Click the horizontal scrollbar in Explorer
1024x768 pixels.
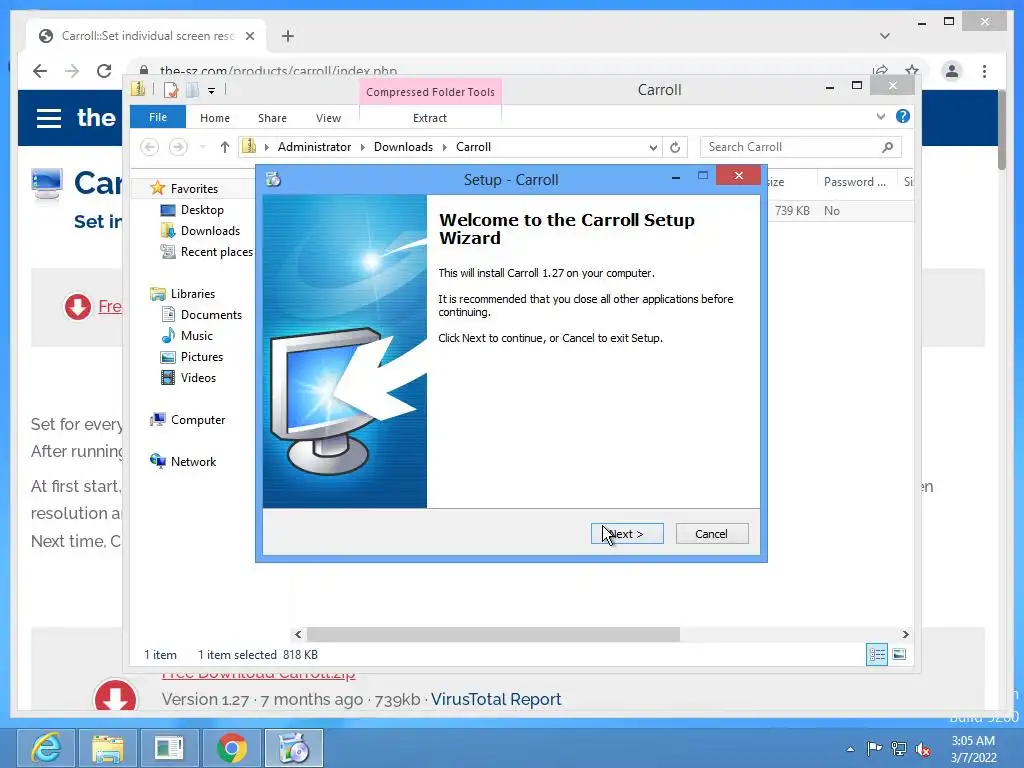[x=493, y=634]
